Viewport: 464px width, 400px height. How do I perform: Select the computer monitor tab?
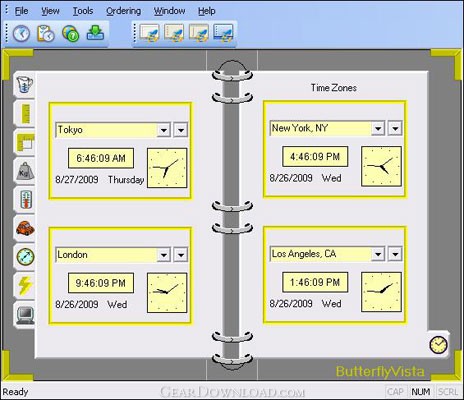pyautogui.click(x=25, y=315)
